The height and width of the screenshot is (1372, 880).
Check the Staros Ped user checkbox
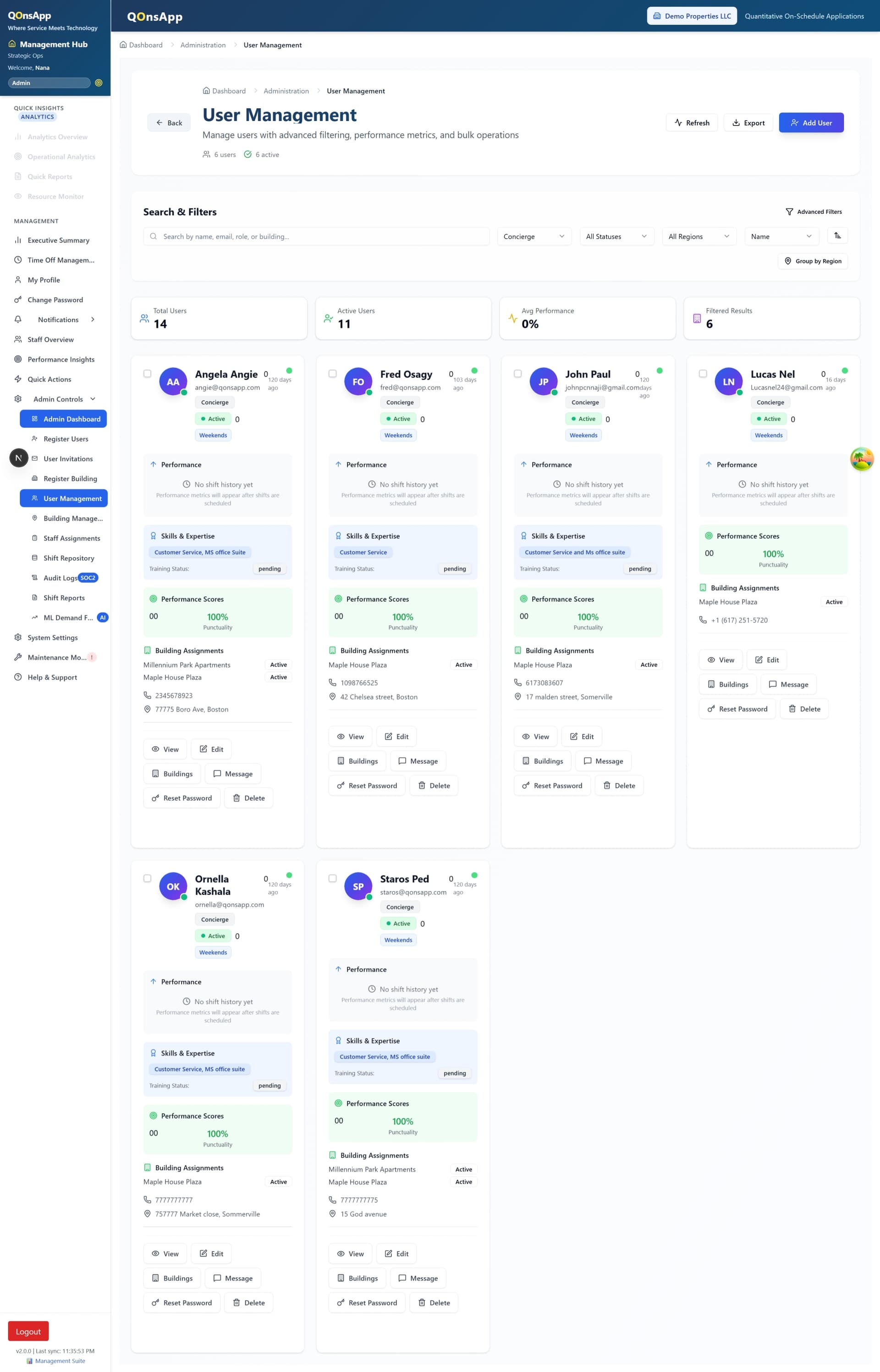(x=333, y=878)
